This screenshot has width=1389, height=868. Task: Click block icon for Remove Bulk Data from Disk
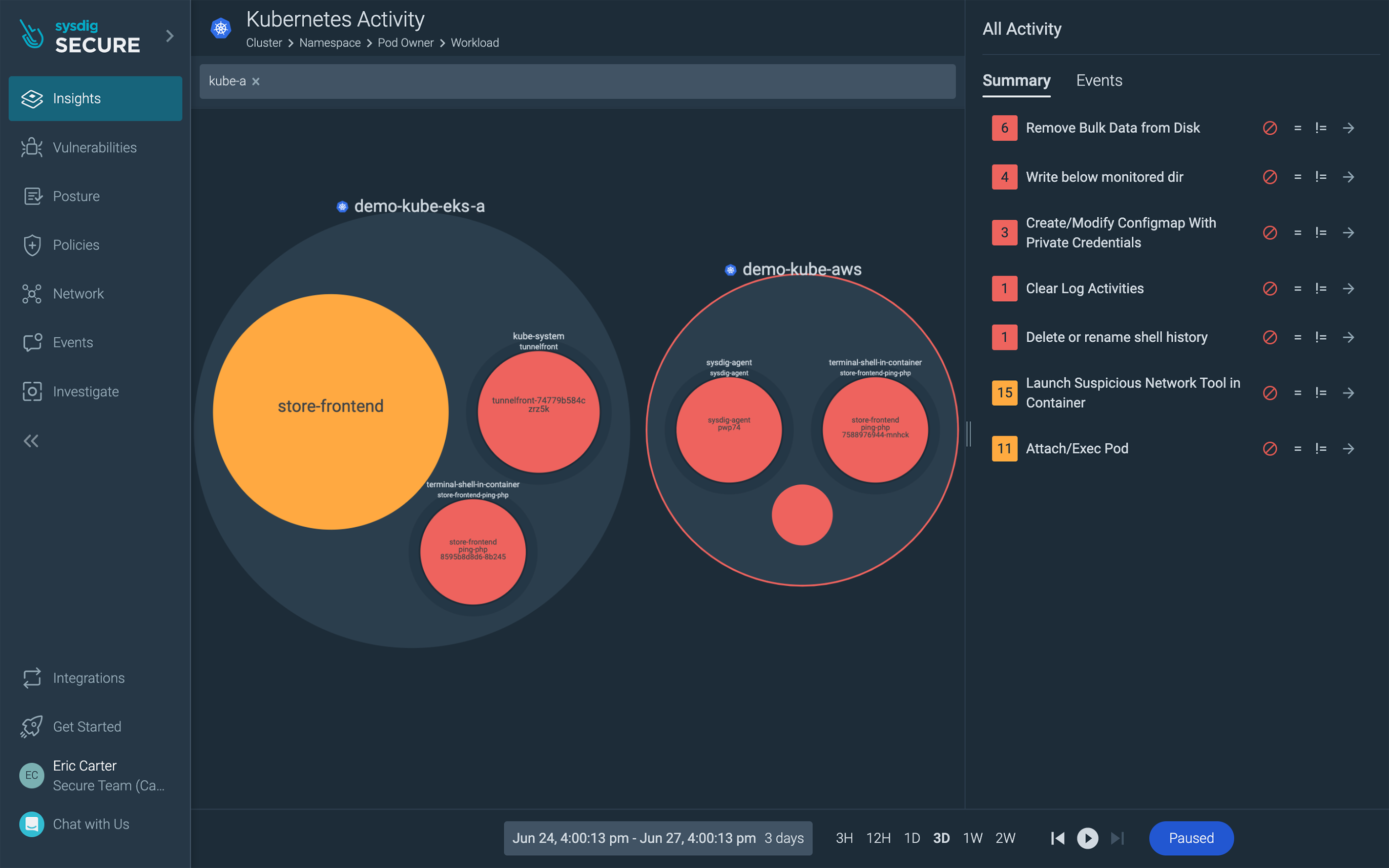(x=1270, y=128)
